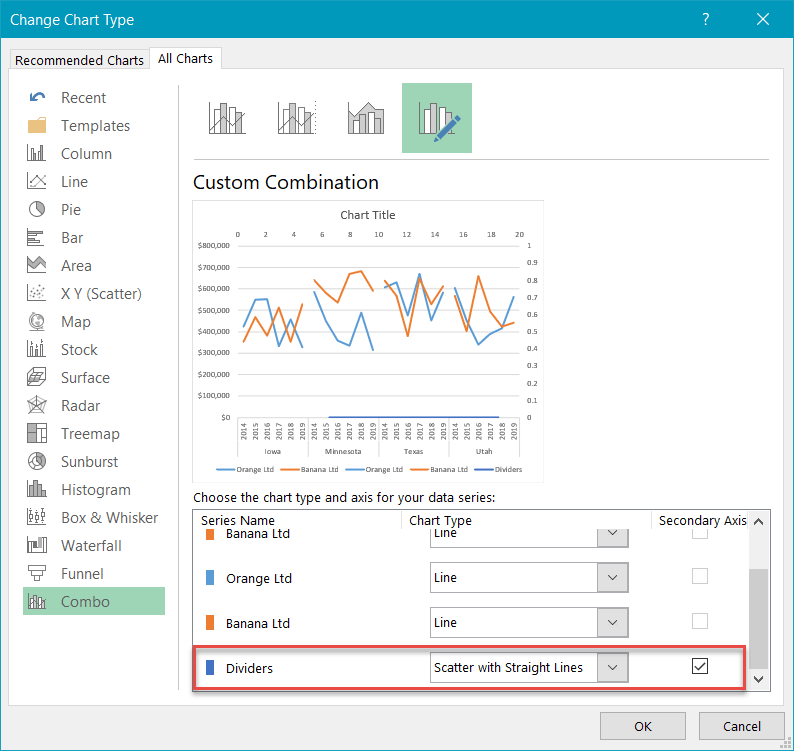This screenshot has height=751, width=794.
Task: Choose the Recent chart category
Action: [x=83, y=97]
